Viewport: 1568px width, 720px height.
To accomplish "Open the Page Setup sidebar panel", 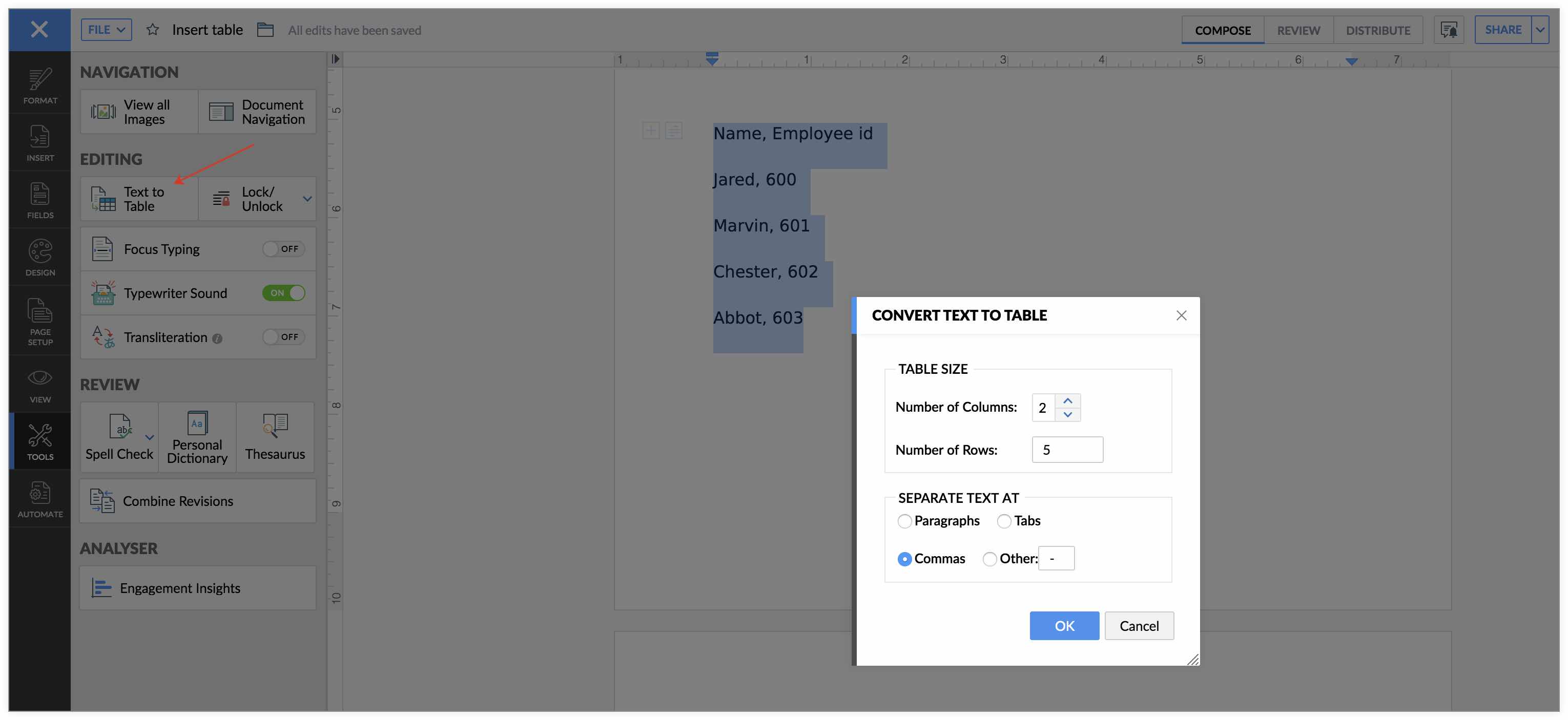I will (39, 321).
